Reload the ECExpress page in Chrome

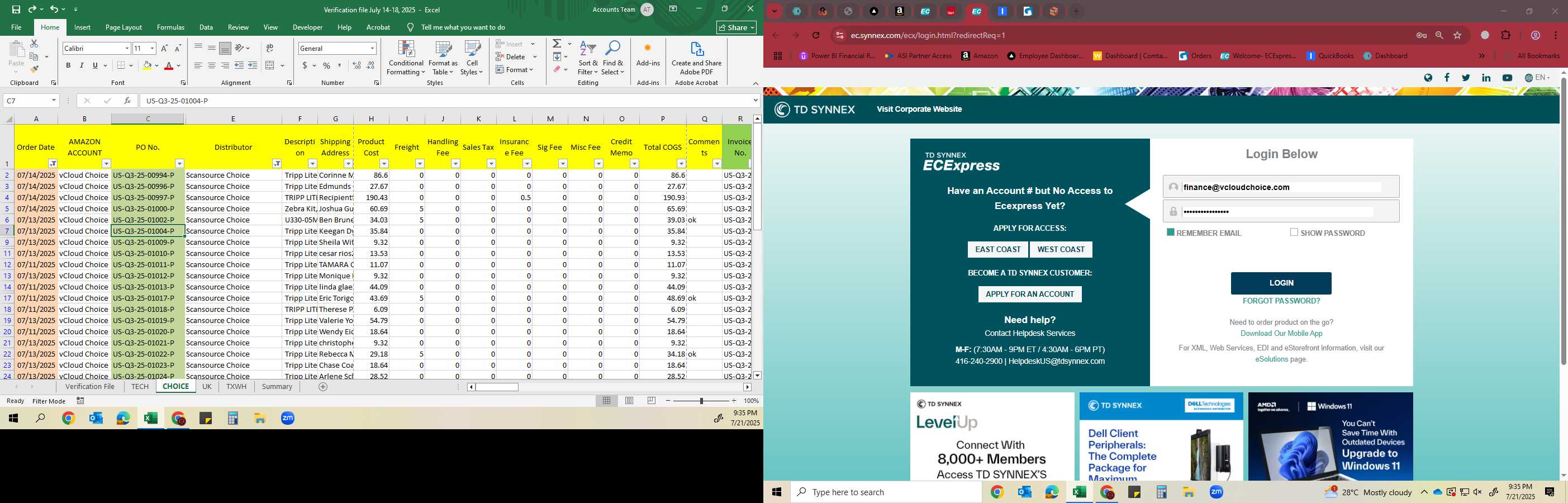pos(816,35)
